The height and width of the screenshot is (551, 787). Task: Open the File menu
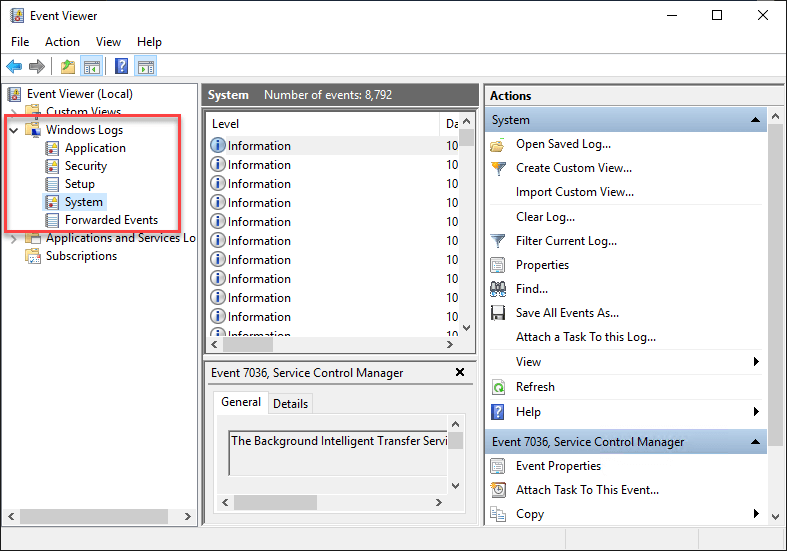(x=20, y=42)
